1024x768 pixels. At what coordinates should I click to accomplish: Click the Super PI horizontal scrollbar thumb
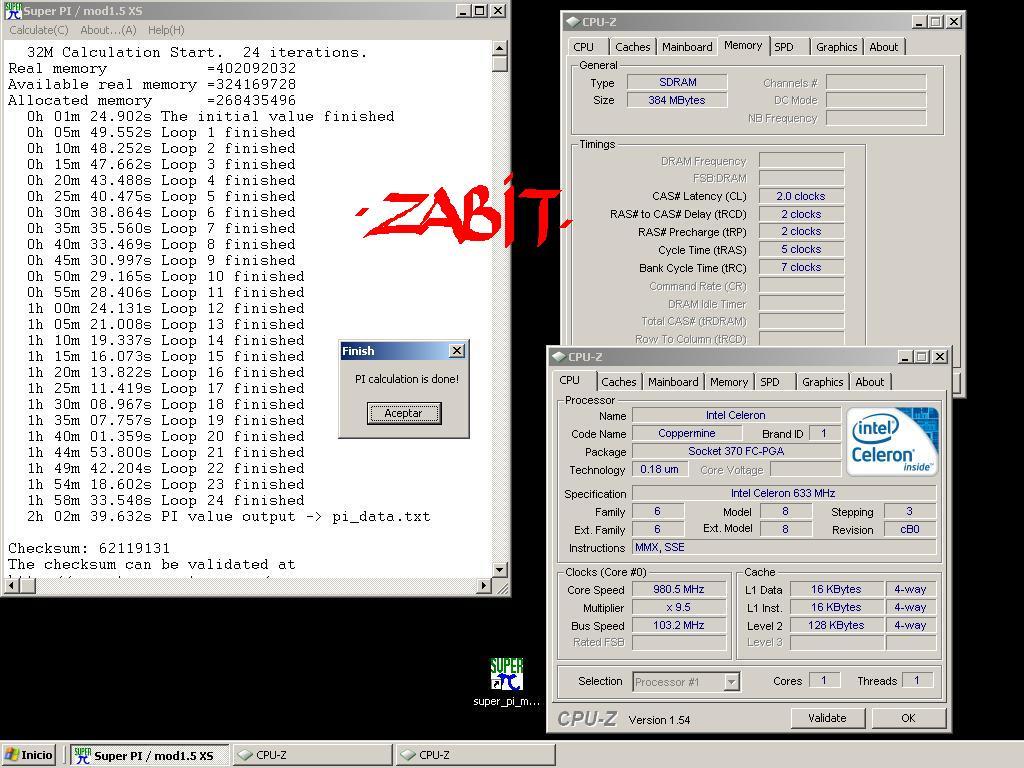[27, 586]
